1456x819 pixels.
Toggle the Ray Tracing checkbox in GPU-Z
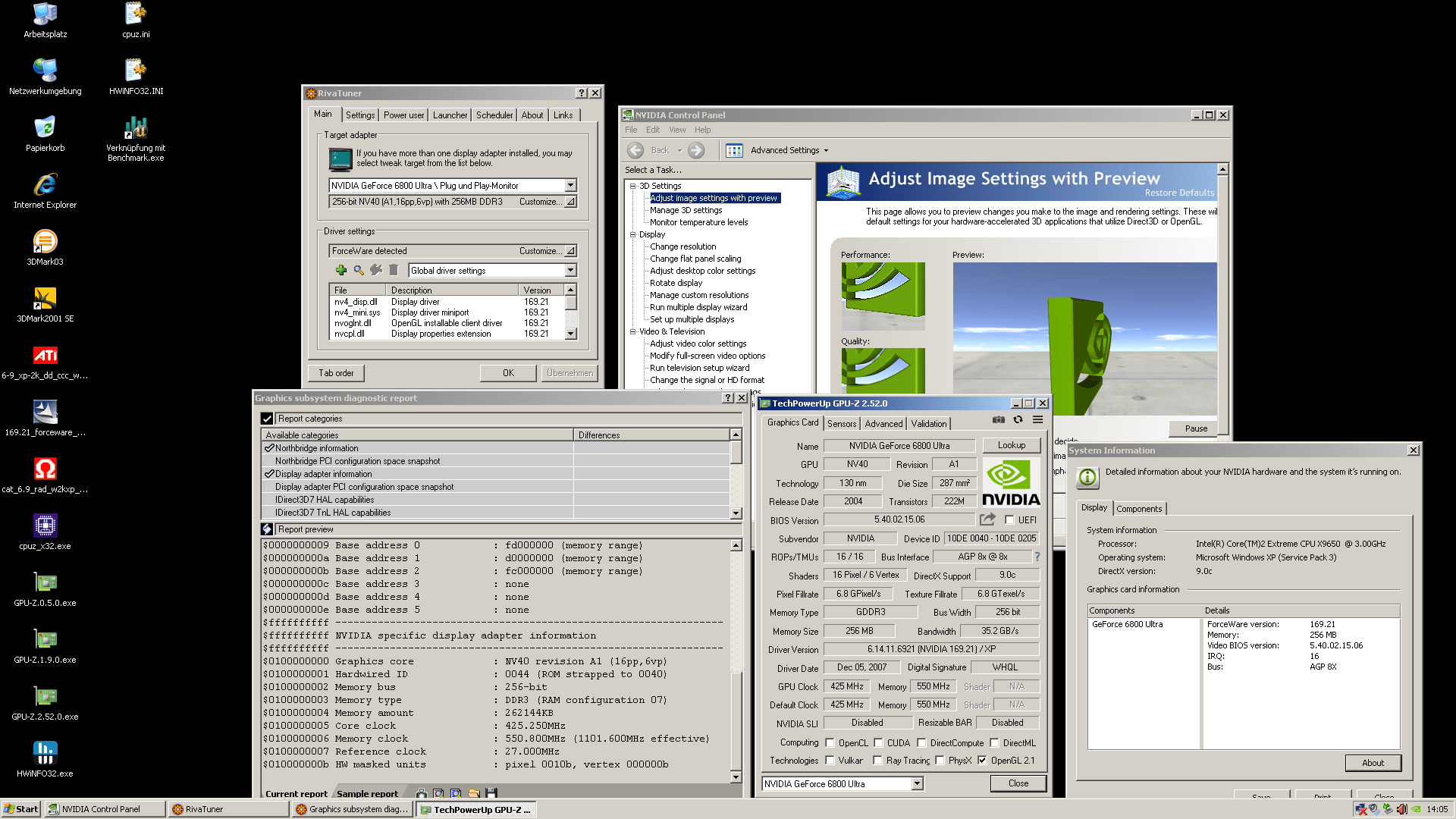[877, 760]
